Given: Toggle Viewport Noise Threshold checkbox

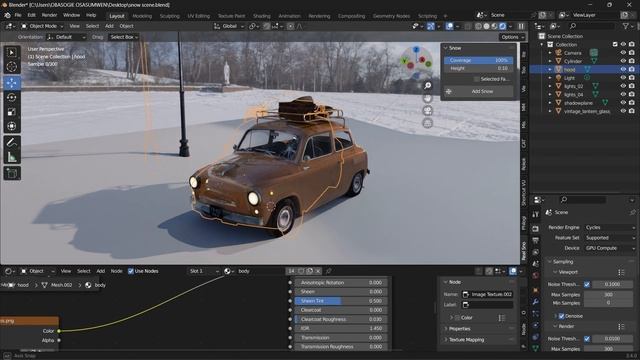Looking at the screenshot, I should 587,284.
